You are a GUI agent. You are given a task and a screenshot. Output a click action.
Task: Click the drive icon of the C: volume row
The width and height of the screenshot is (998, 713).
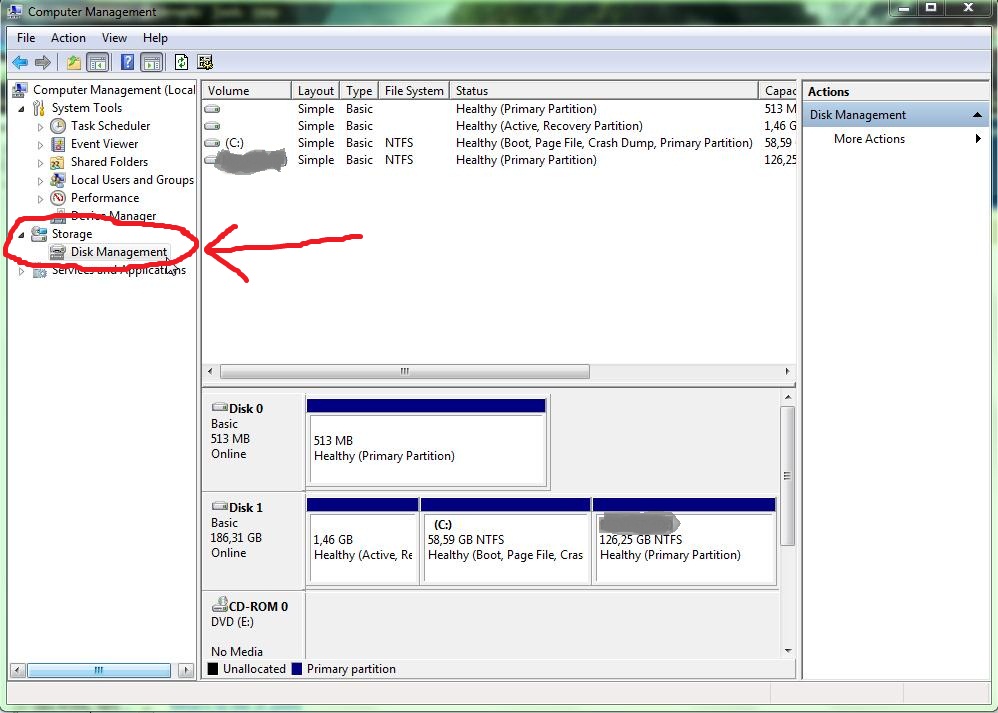[x=213, y=143]
